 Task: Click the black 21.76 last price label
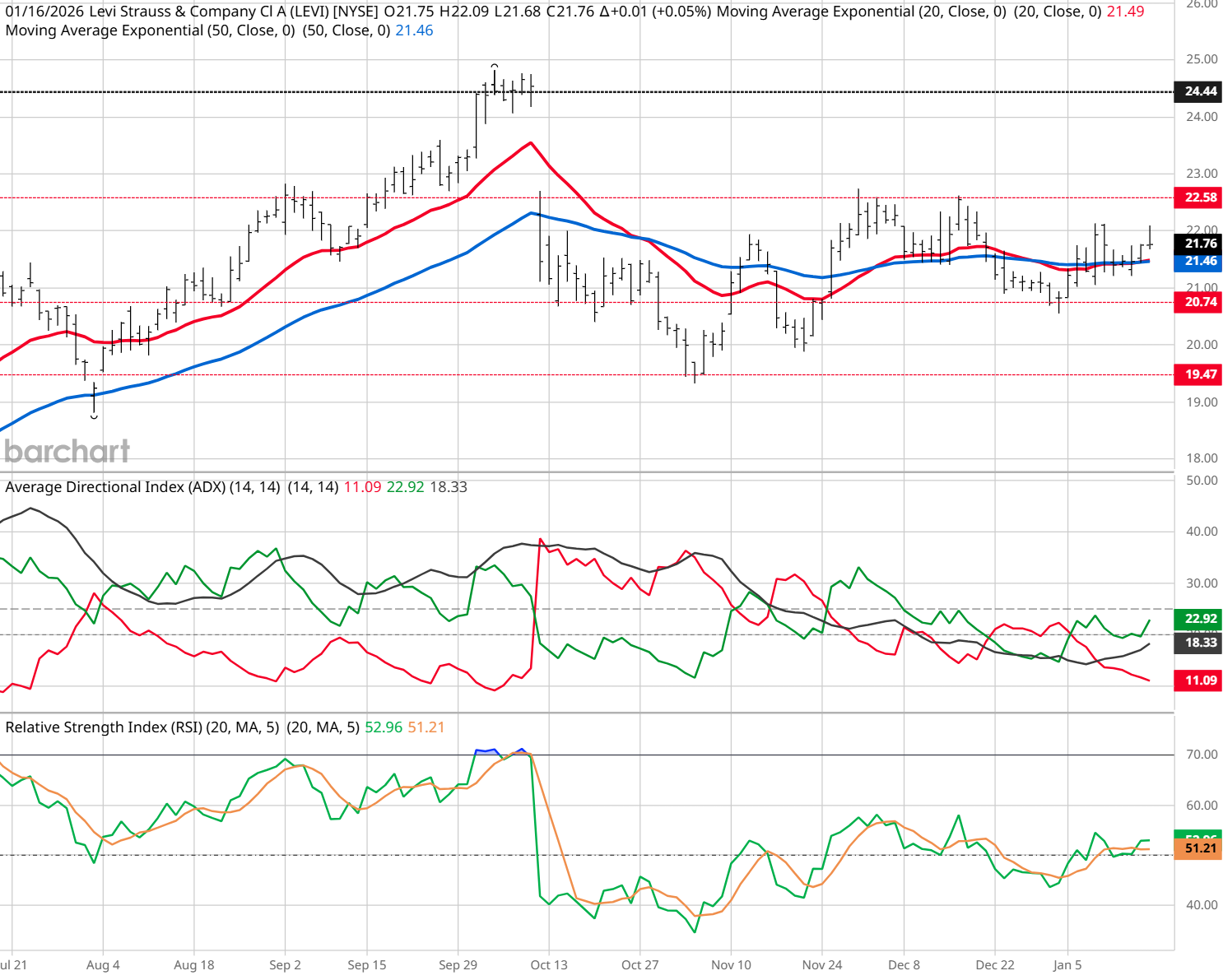click(x=1197, y=244)
